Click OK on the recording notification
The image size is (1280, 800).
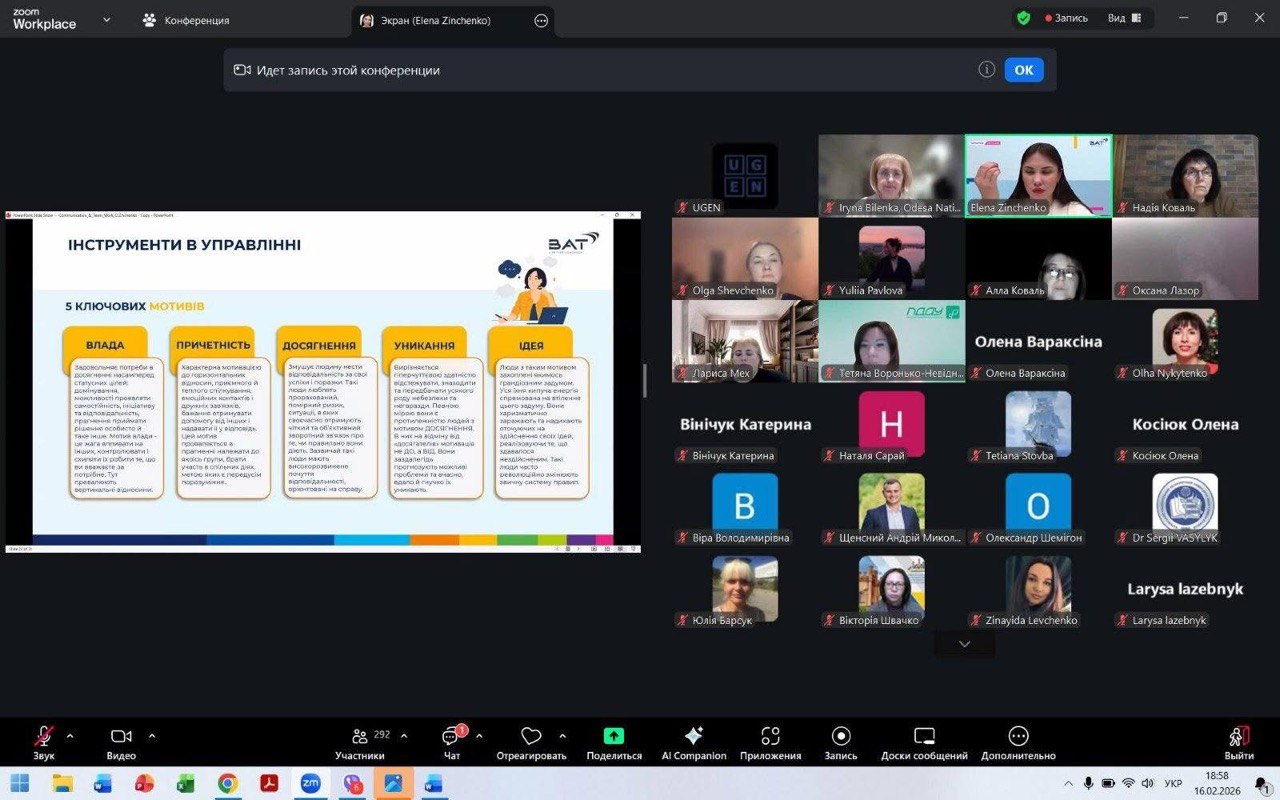point(1023,70)
